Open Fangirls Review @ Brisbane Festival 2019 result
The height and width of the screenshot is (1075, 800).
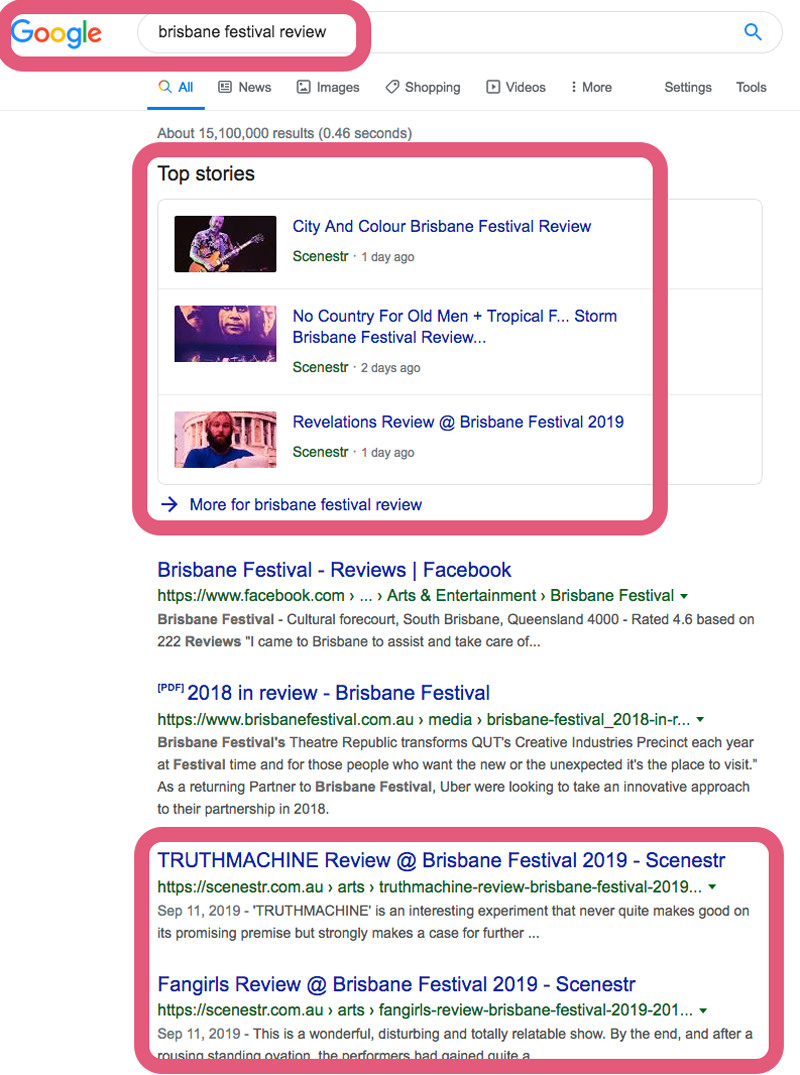(396, 984)
